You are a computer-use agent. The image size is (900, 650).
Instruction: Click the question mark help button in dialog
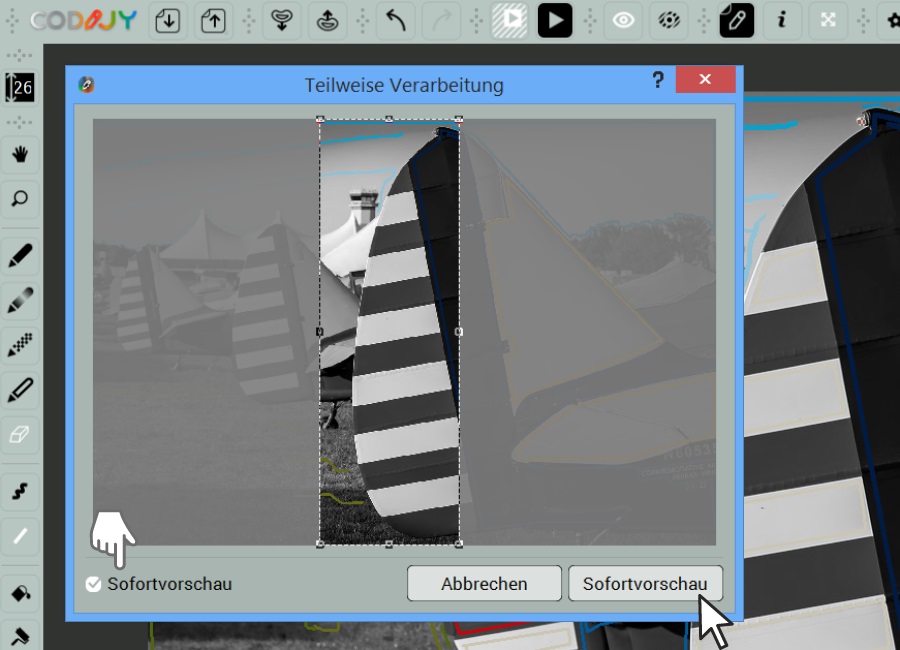coord(657,81)
